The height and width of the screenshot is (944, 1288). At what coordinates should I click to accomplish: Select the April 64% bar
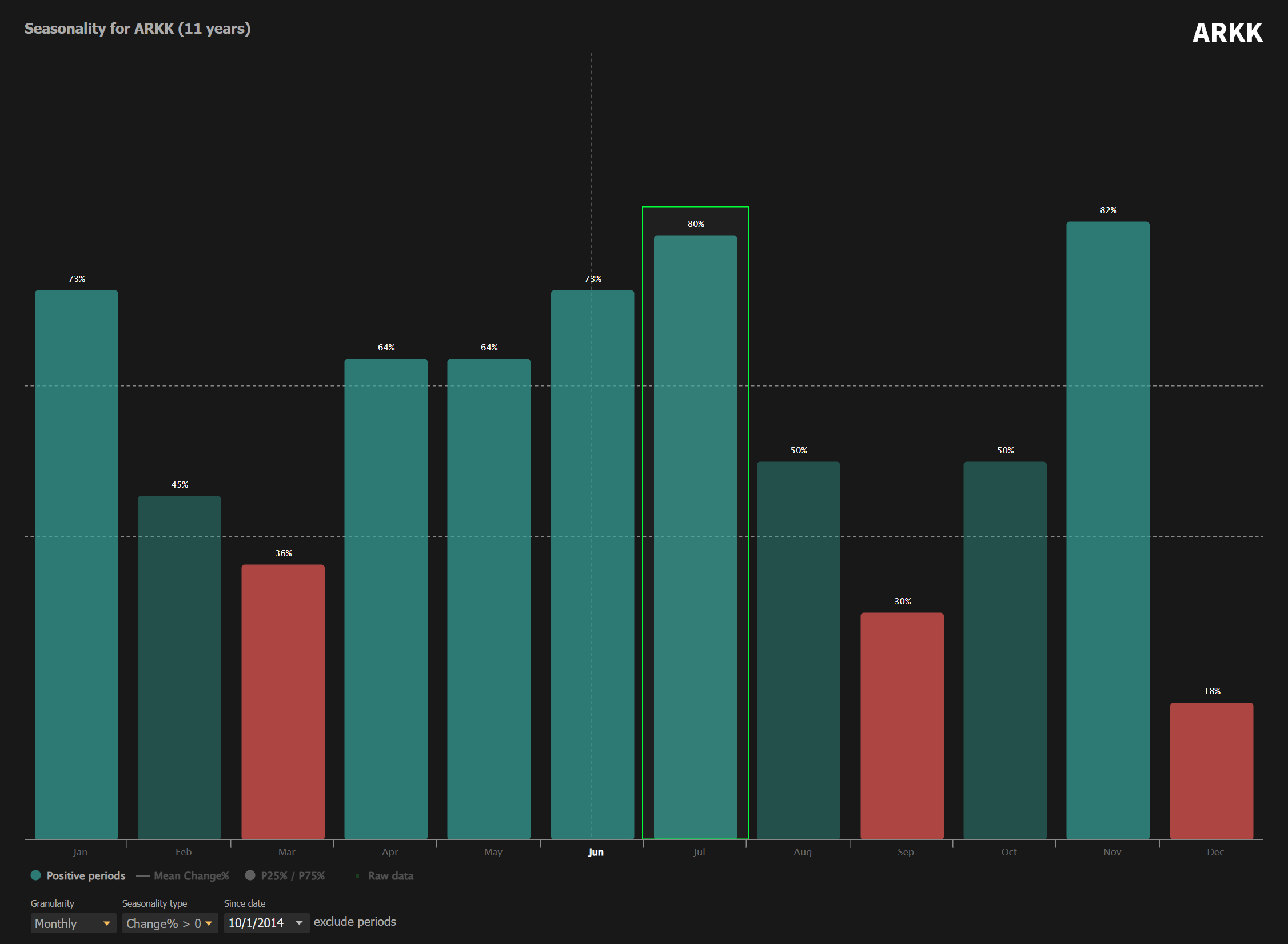(386, 599)
